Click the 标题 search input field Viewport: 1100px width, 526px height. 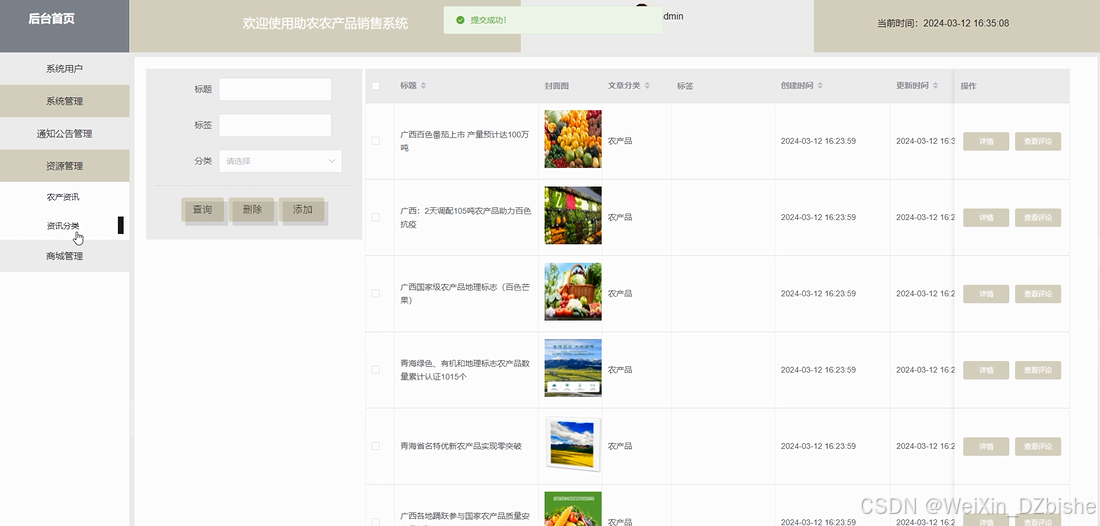[275, 89]
